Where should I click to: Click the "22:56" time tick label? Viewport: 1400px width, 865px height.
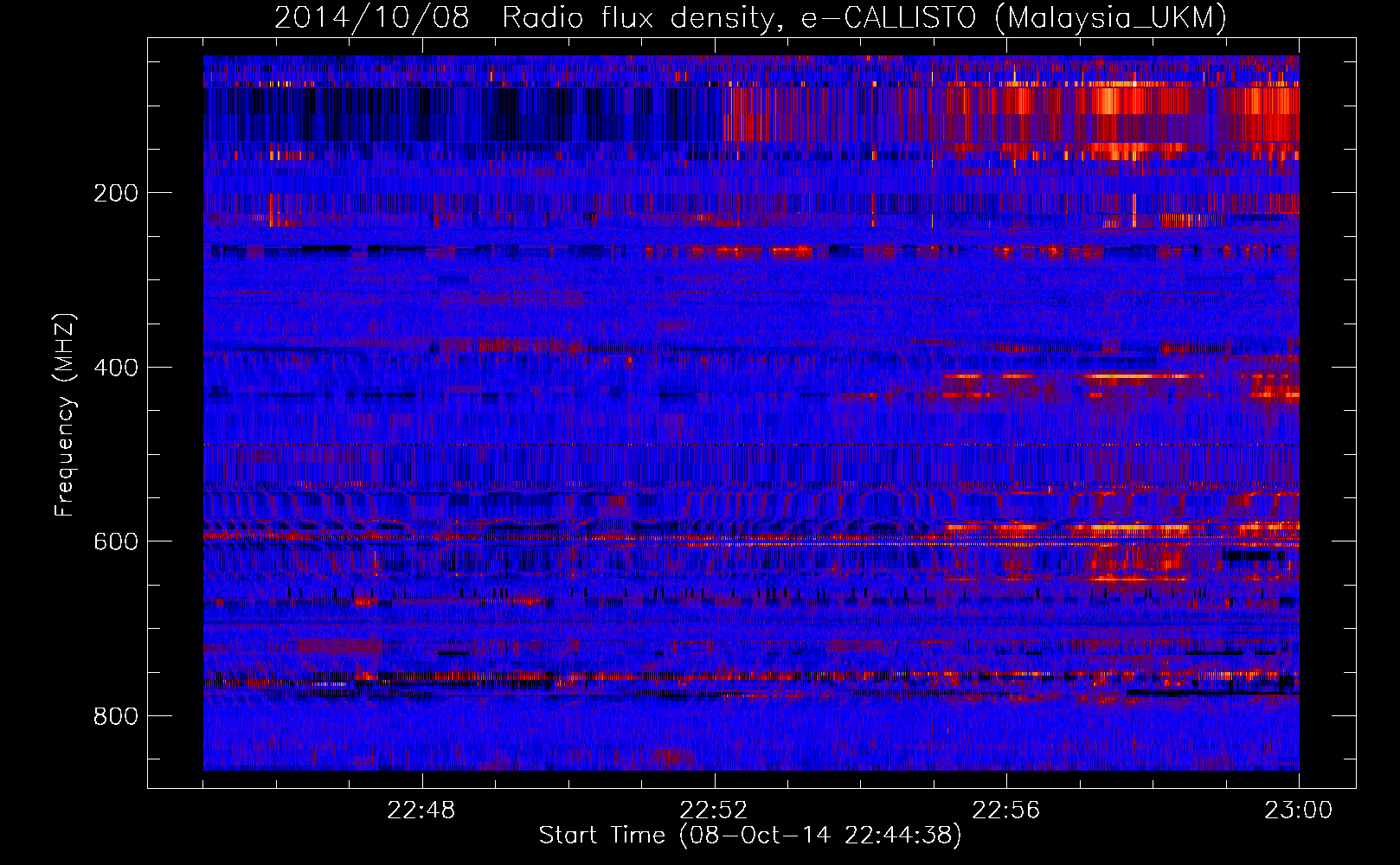pyautogui.click(x=1006, y=811)
